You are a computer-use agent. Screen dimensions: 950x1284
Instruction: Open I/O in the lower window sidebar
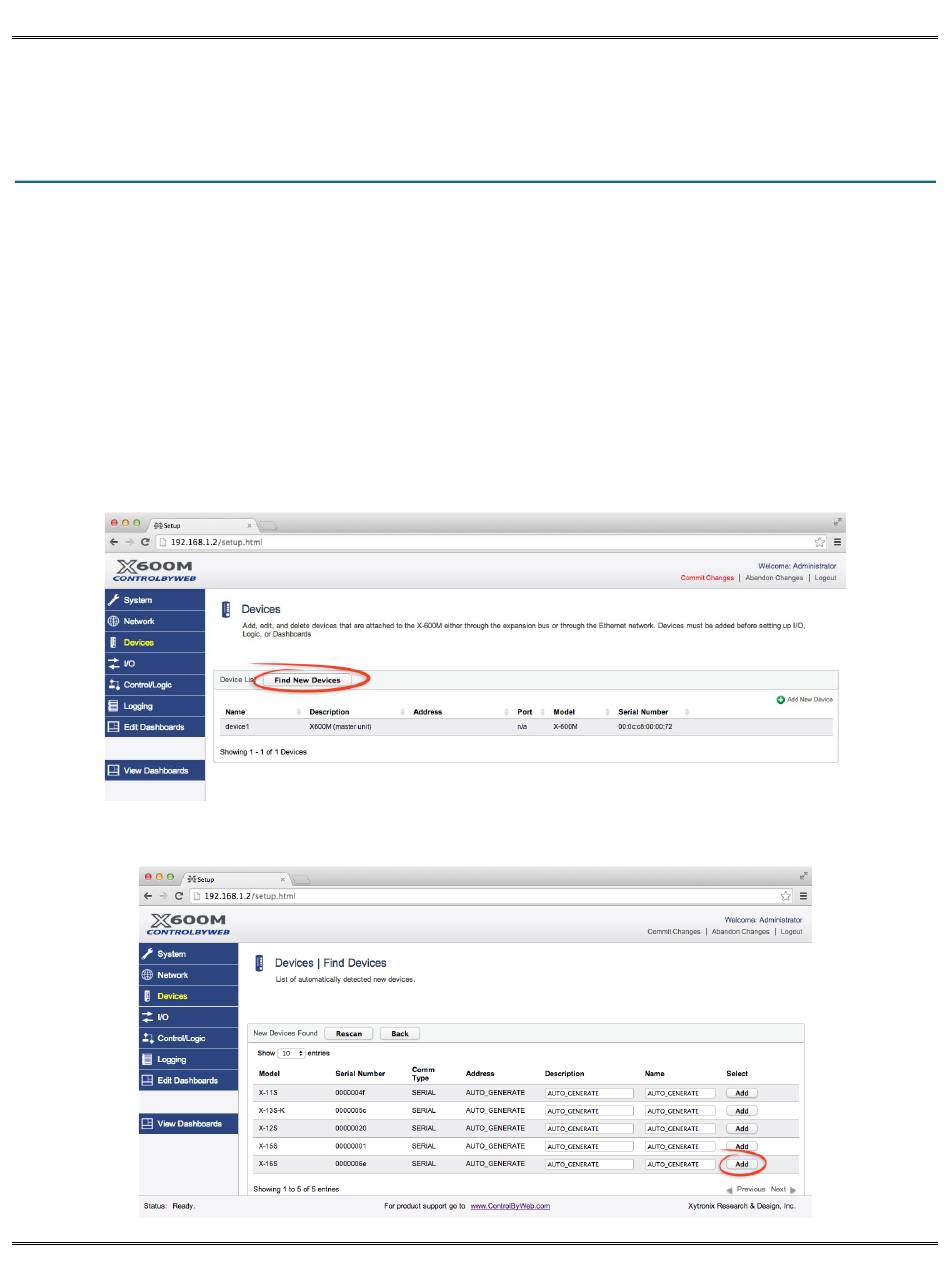[189, 1017]
